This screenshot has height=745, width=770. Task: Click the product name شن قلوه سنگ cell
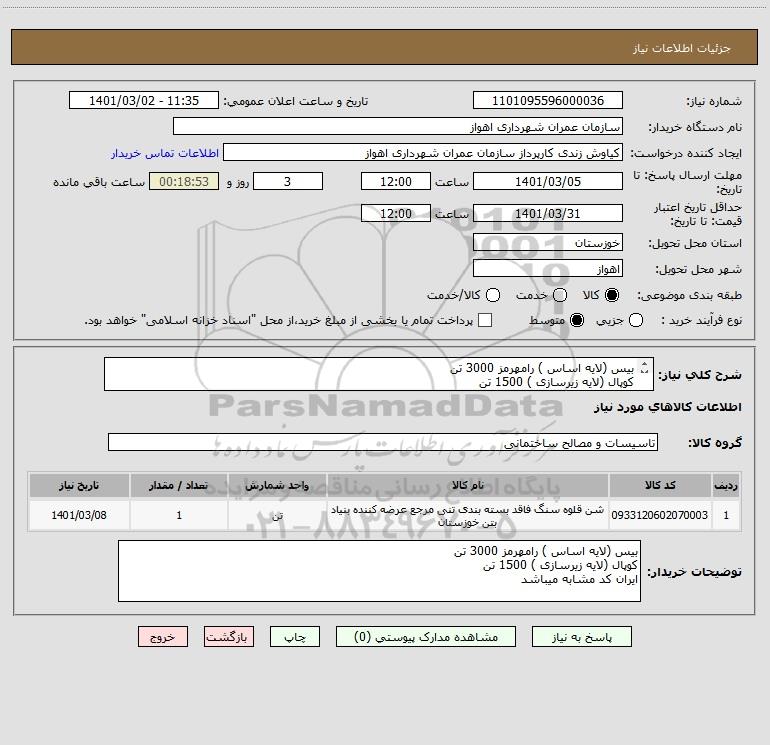[x=468, y=516]
